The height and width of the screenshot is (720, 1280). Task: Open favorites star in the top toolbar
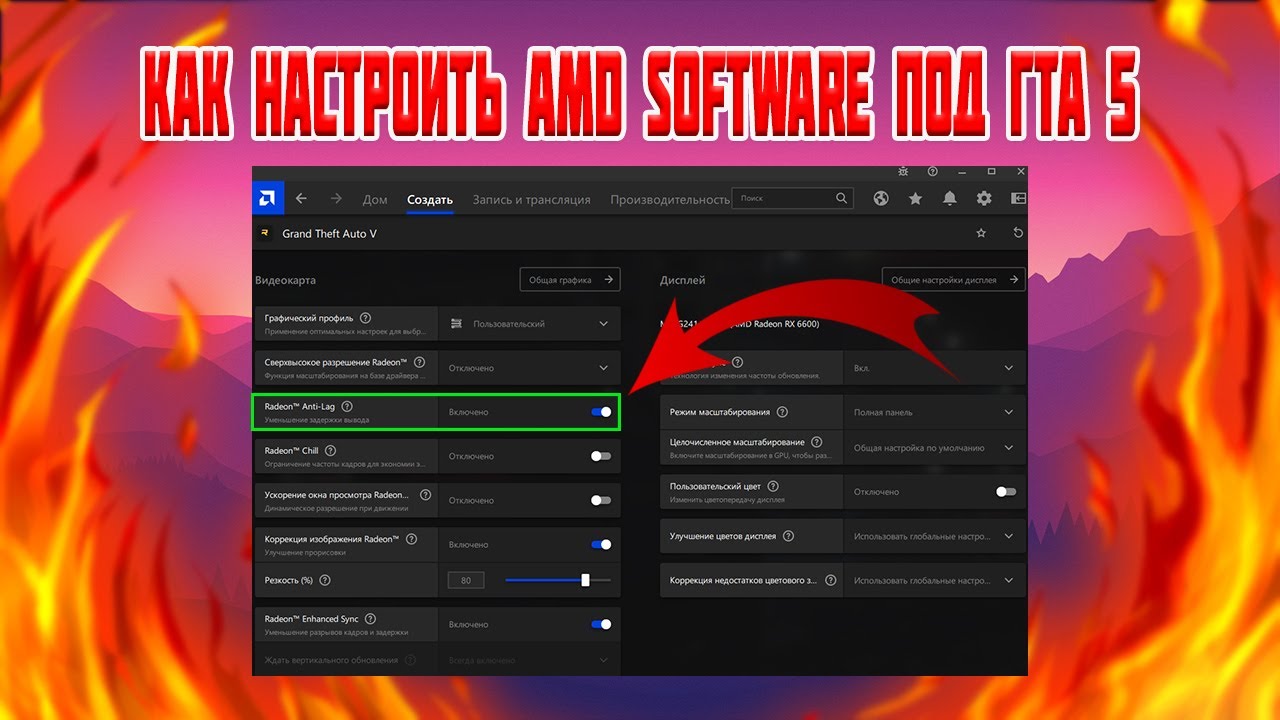point(915,199)
